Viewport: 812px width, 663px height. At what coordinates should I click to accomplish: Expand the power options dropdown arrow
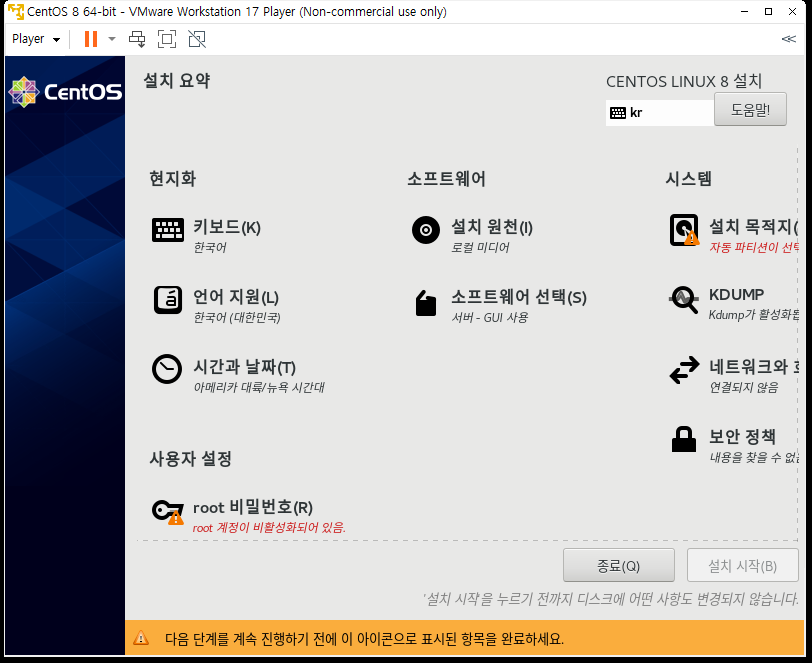(x=111, y=39)
